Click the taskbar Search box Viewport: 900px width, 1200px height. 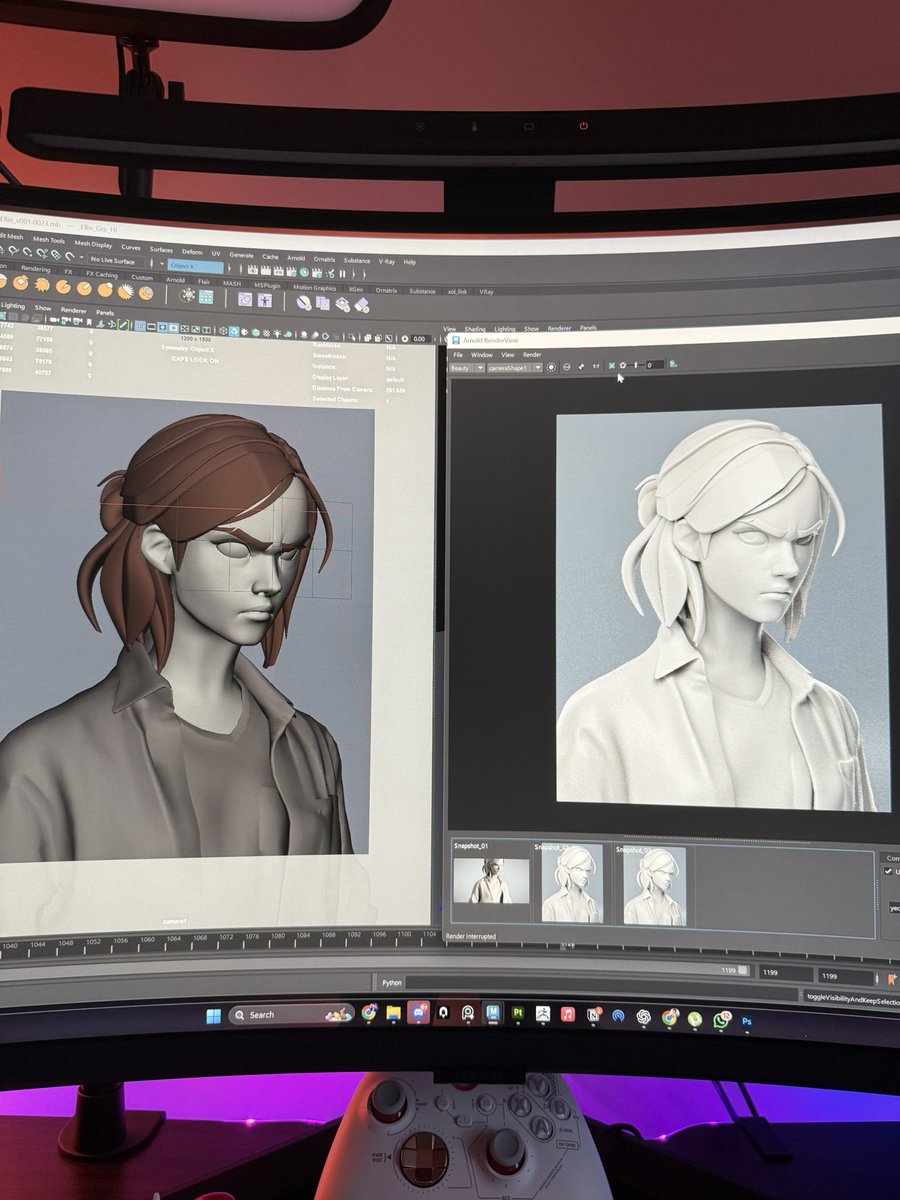click(x=291, y=1014)
